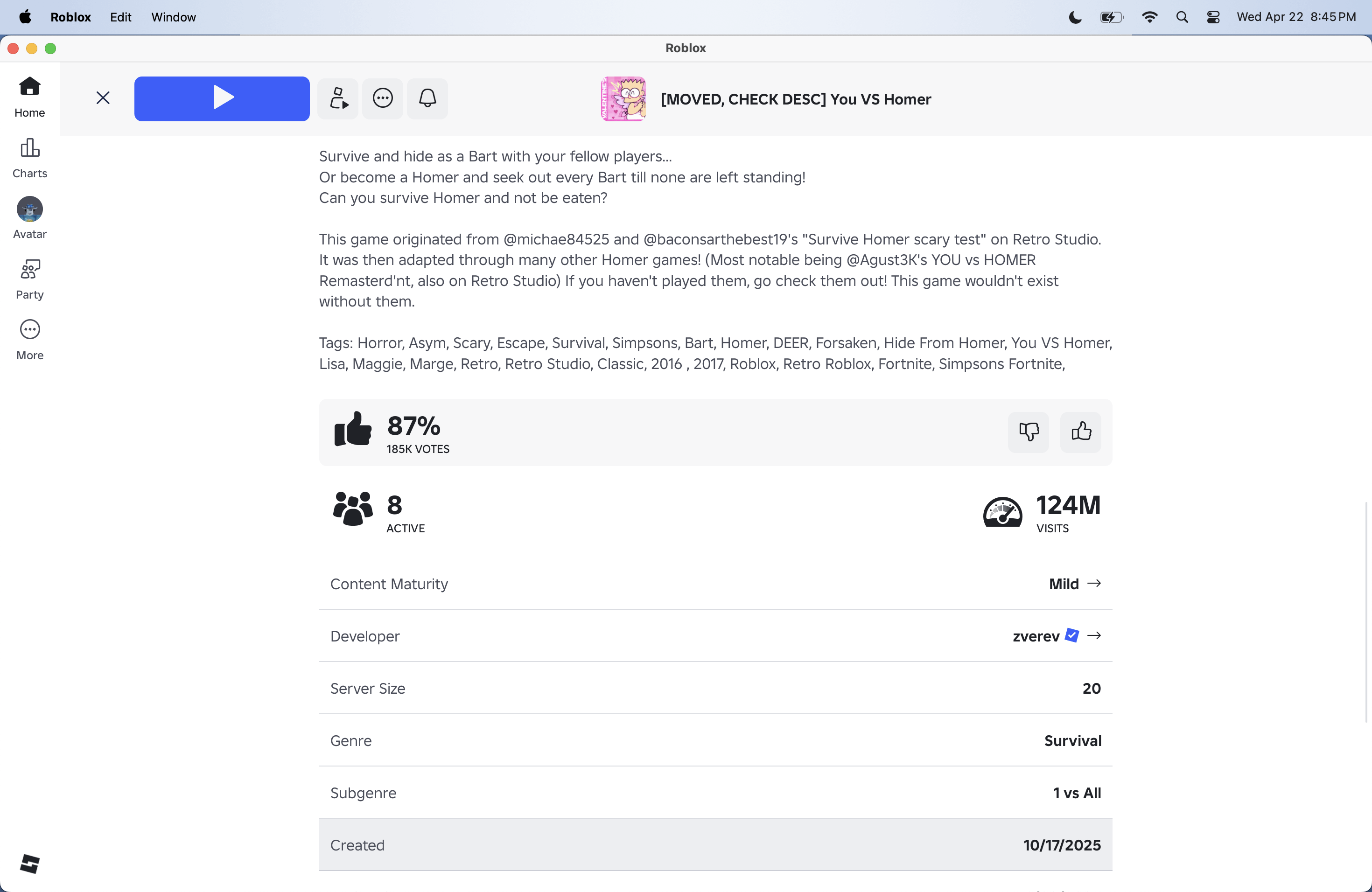1372x892 pixels.
Task: Click the Roblox logo at bottom left
Action: tap(29, 864)
